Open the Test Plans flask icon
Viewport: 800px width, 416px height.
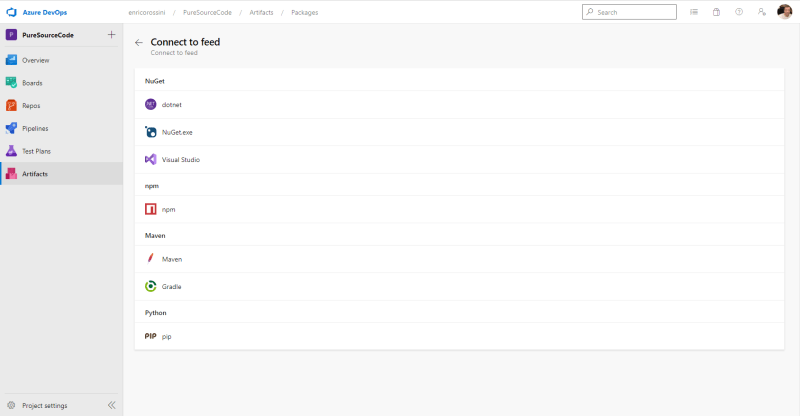tap(11, 151)
